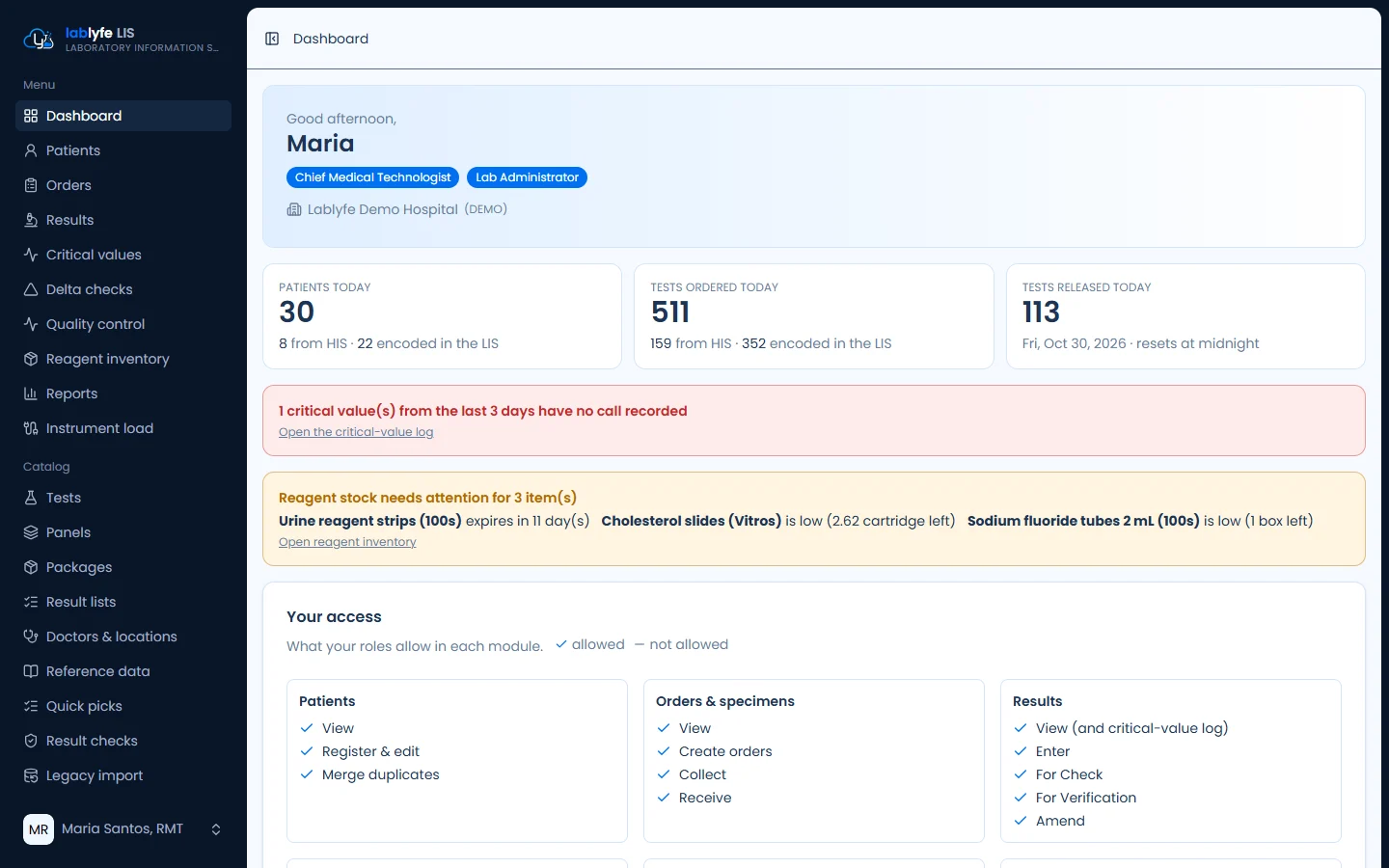Screen dimensions: 1389x868
Task: Open reagent inventory link in stock alert
Action: [x=347, y=542]
